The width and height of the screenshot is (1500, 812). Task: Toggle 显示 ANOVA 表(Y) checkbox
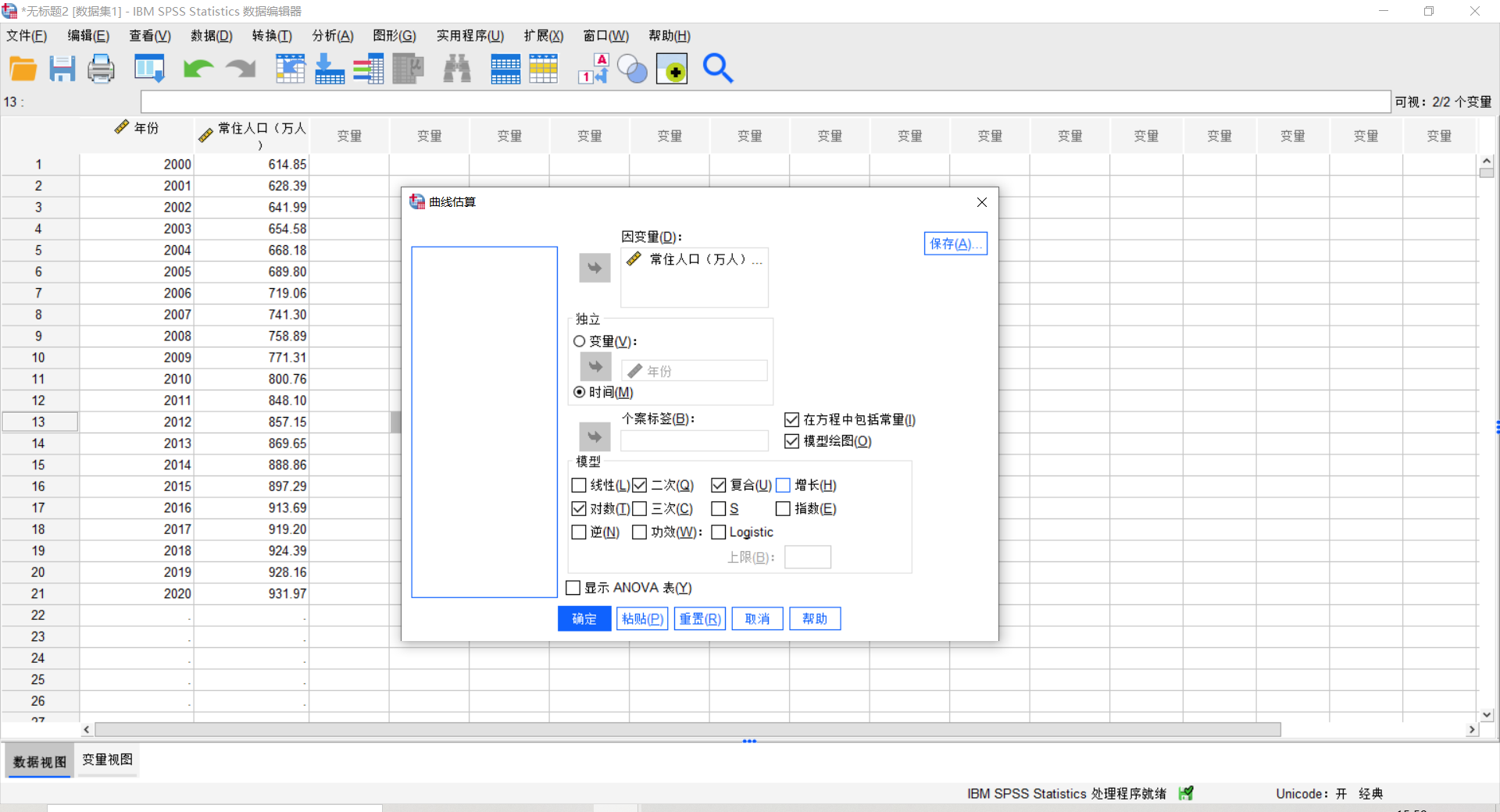click(573, 588)
